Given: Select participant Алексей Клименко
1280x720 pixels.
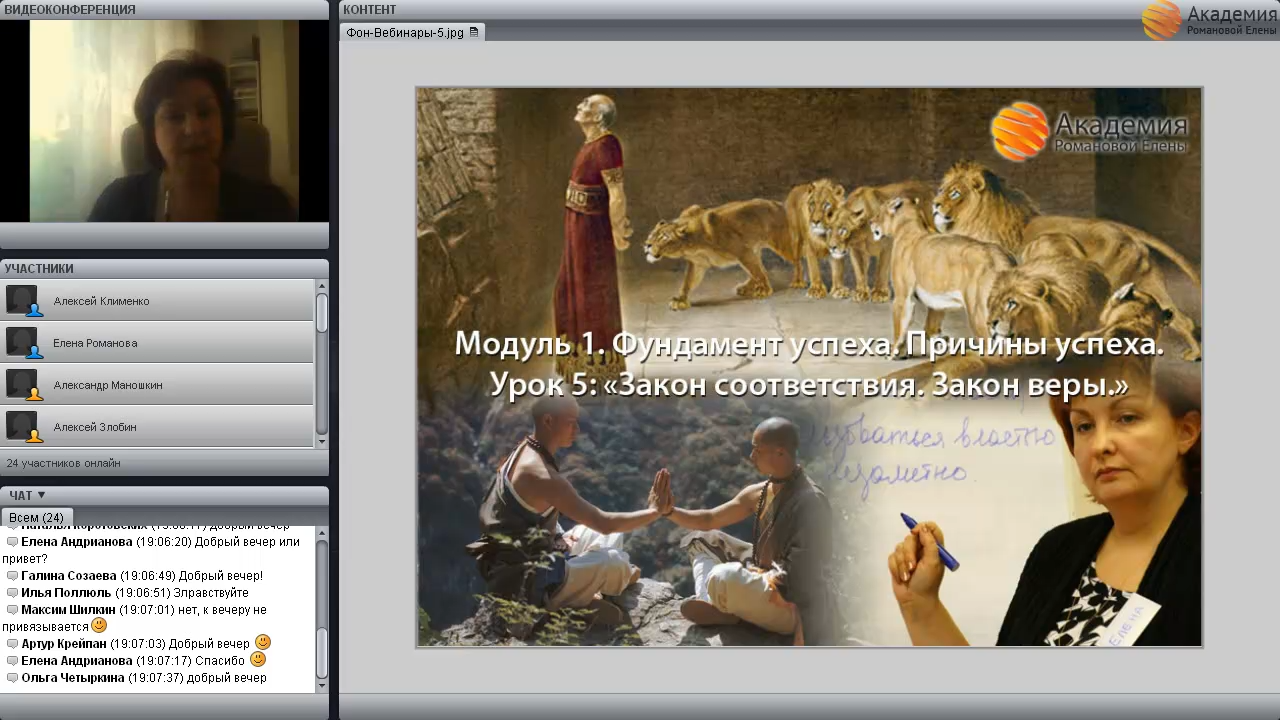Looking at the screenshot, I should pos(158,301).
